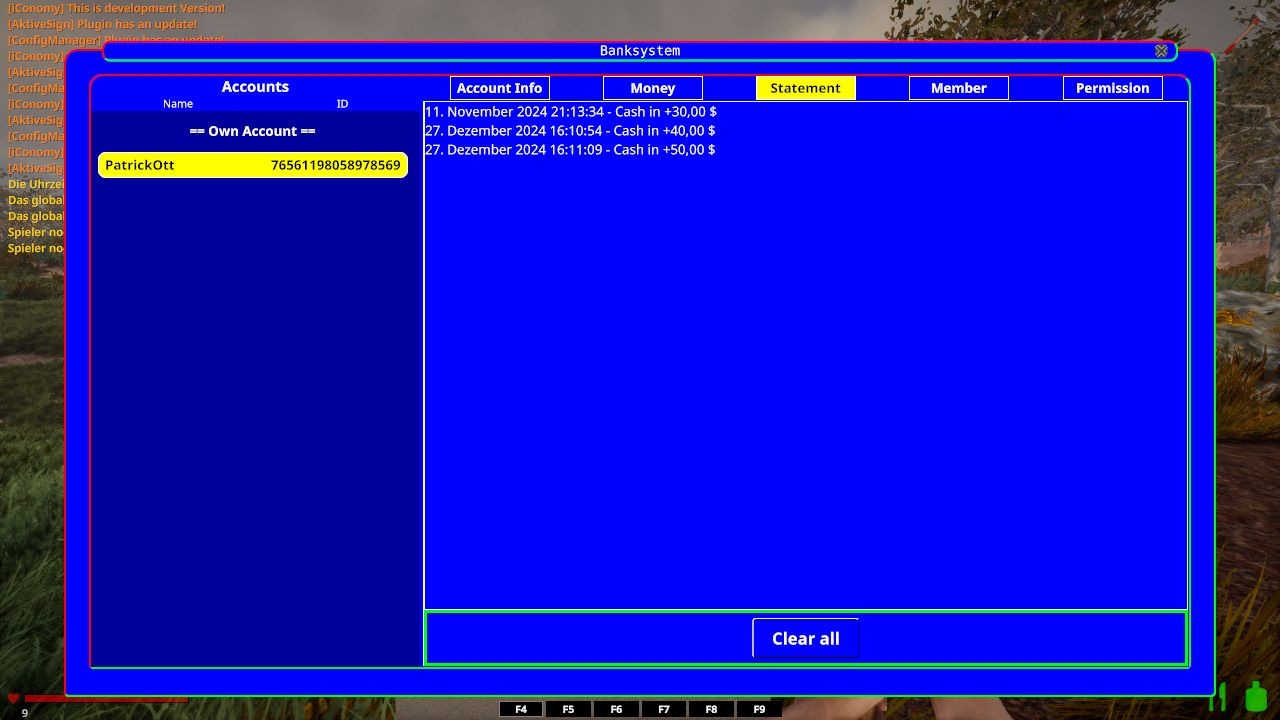Select the F6 hotkey slot

(x=616, y=709)
